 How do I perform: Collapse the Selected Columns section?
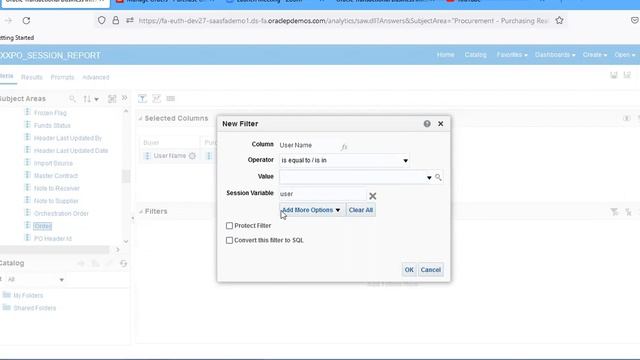(x=140, y=118)
